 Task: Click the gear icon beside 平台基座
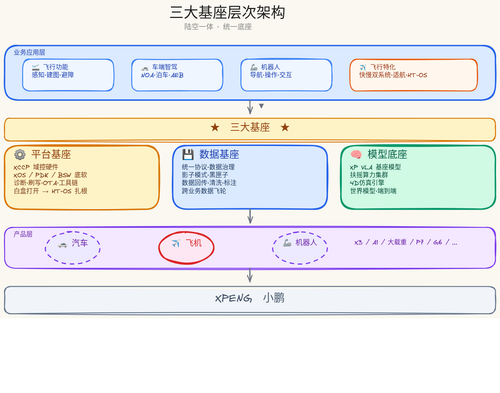(x=20, y=154)
